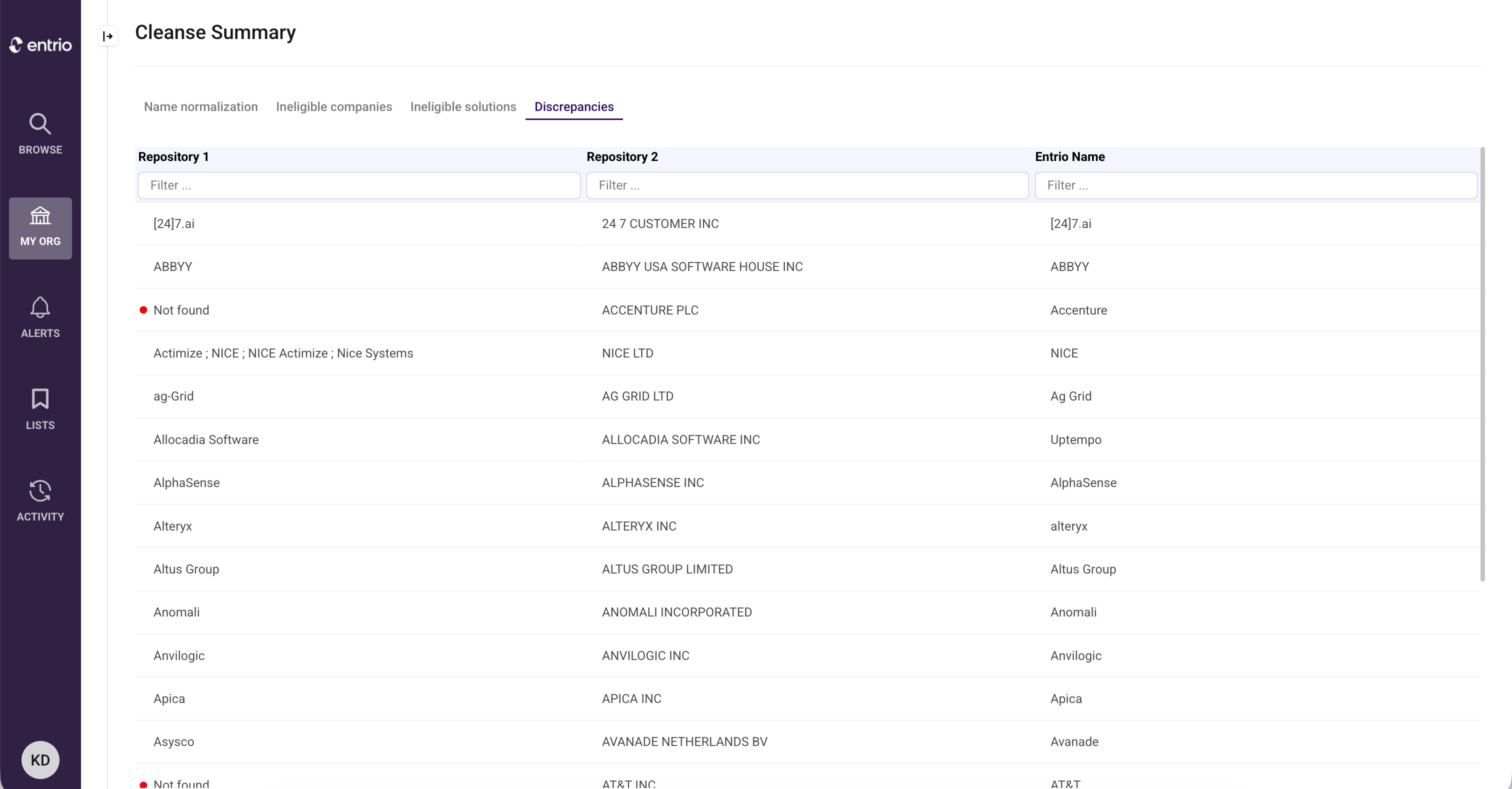
Task: Select the '24 7 CUSTOMER INC' cell
Action: point(660,223)
